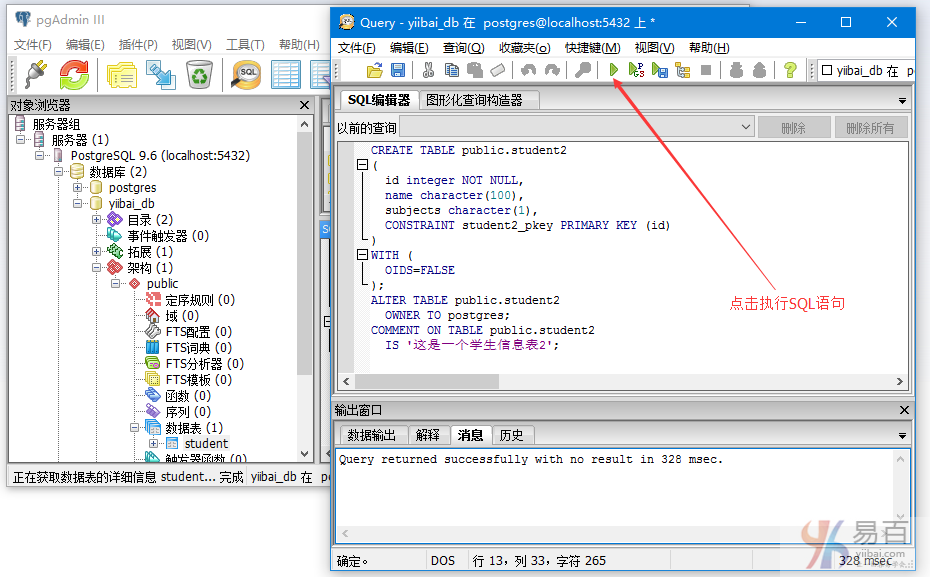
Task: Open the 查询(Q) menu
Action: (460, 47)
